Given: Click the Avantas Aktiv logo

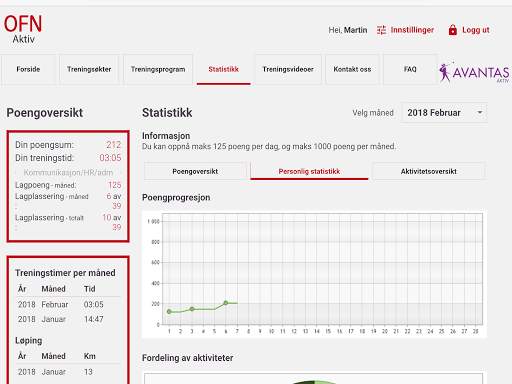Looking at the screenshot, I should click(x=474, y=72).
